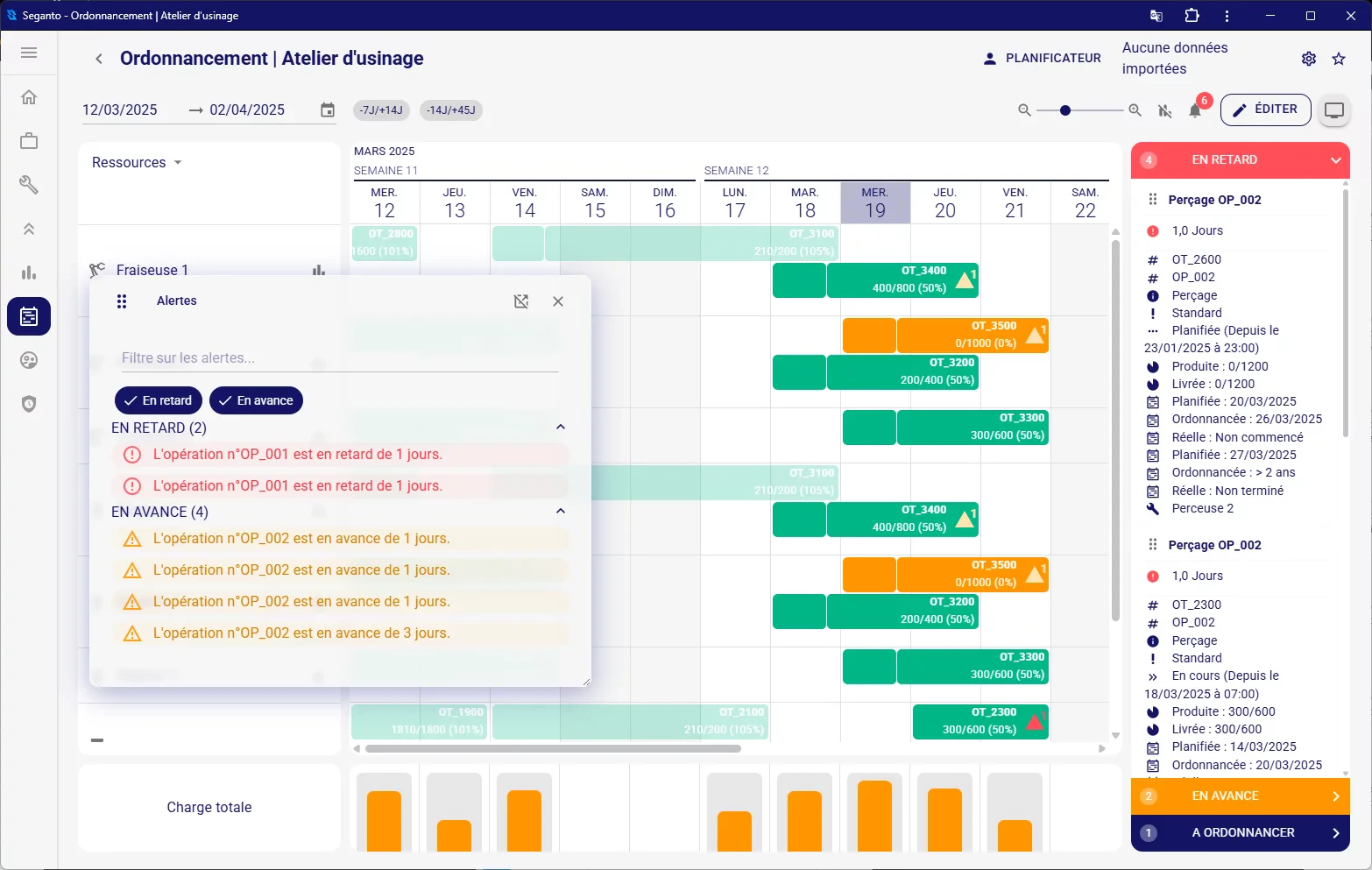Open the notifications bell showing 6 alerts

click(1194, 110)
